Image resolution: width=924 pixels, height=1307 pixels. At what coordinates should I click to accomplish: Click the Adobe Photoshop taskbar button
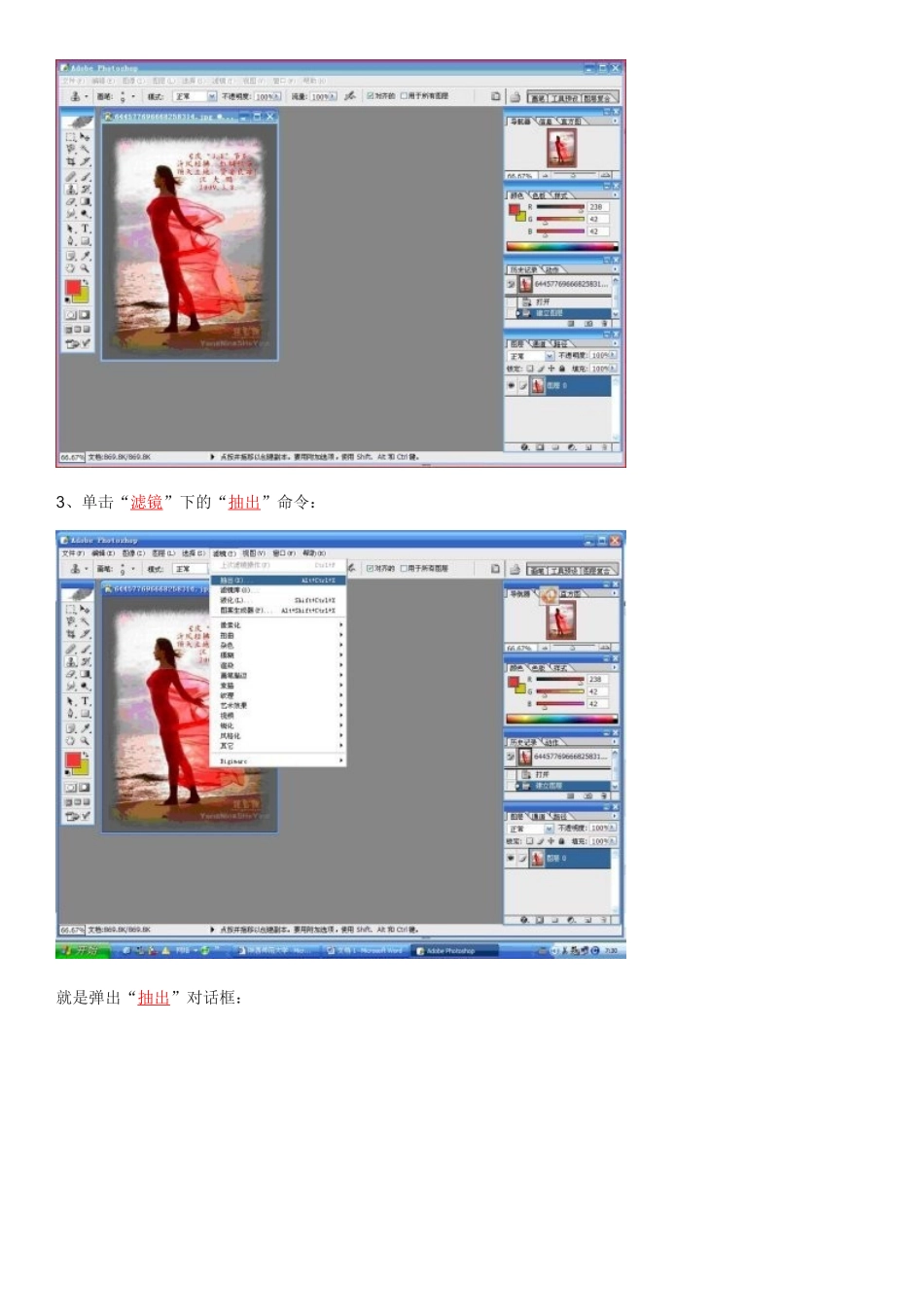coord(454,950)
